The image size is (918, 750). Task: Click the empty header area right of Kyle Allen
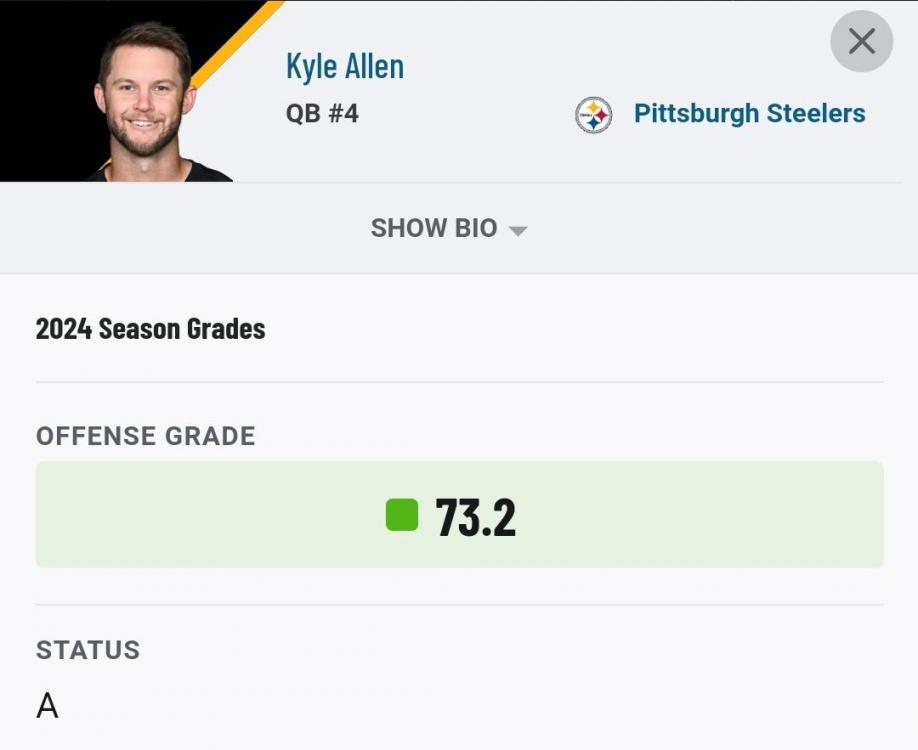600,50
